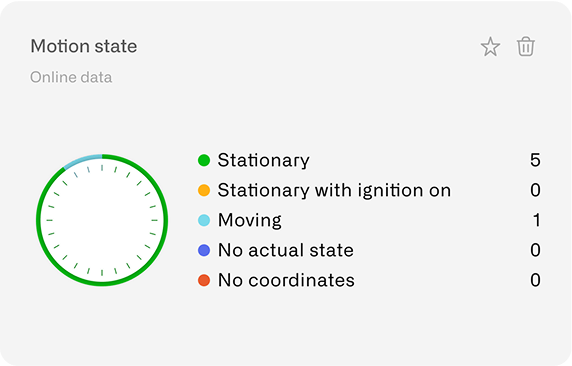This screenshot has width=572, height=366.
Task: Click the center of the donut chart
Action: coord(102,220)
